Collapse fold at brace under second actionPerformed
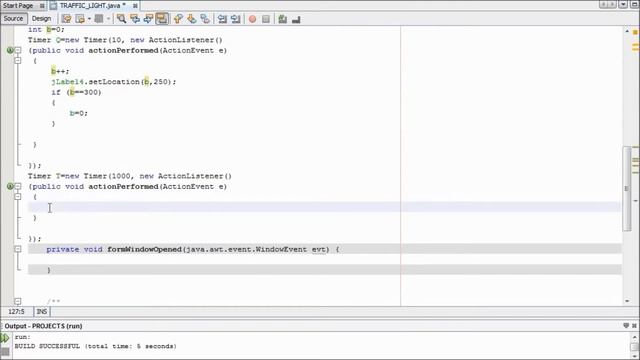Image resolution: width=640 pixels, height=360 pixels. [18, 197]
